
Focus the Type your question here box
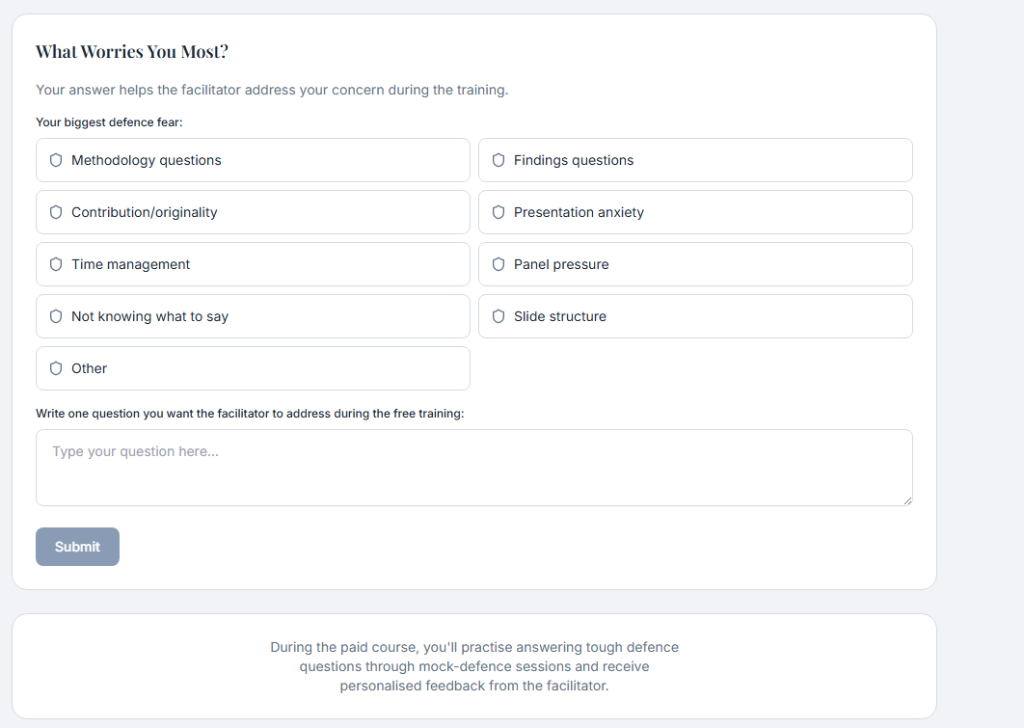click(474, 467)
